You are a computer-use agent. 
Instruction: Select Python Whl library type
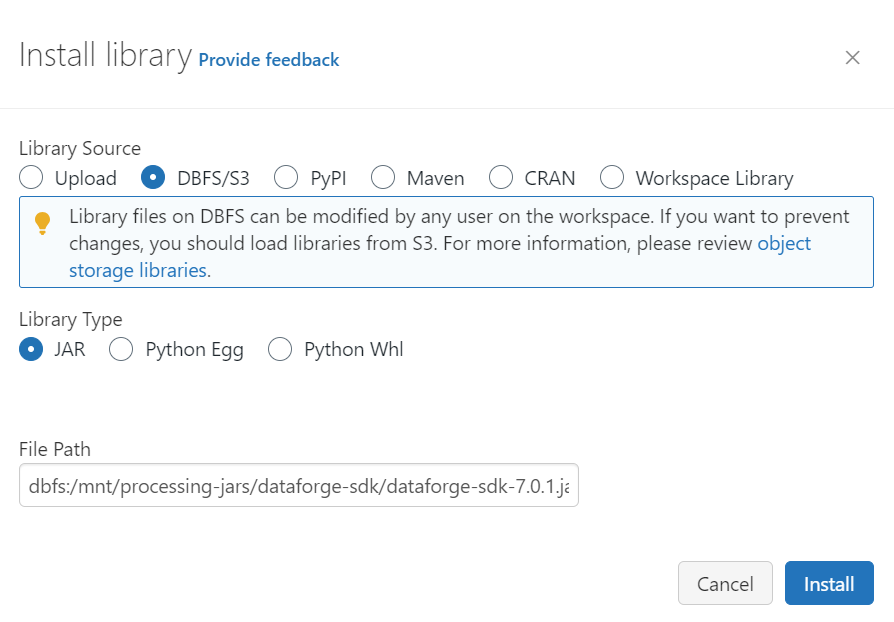(280, 349)
